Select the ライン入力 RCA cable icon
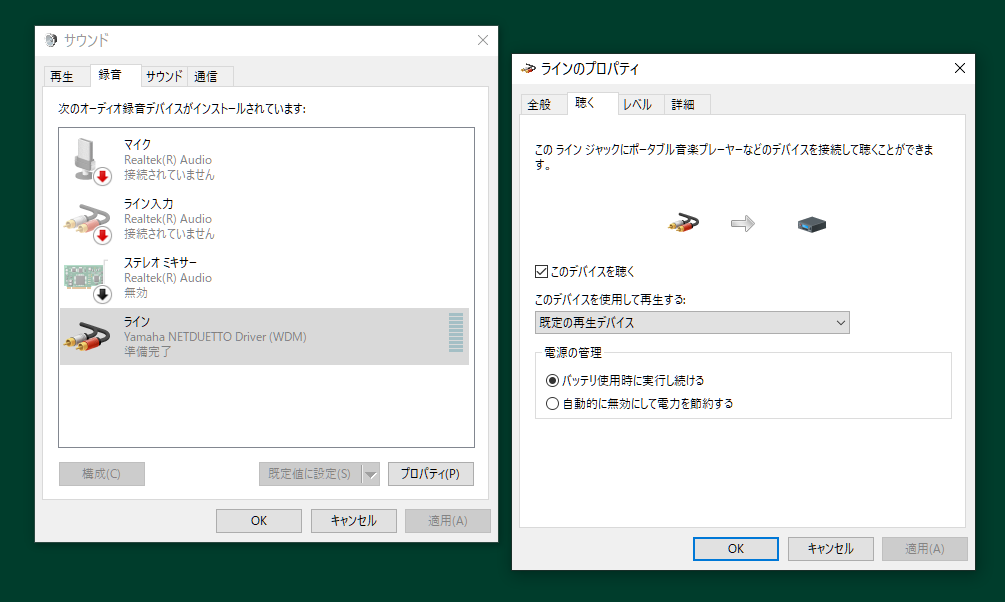The width and height of the screenshot is (1005, 602). click(x=88, y=222)
